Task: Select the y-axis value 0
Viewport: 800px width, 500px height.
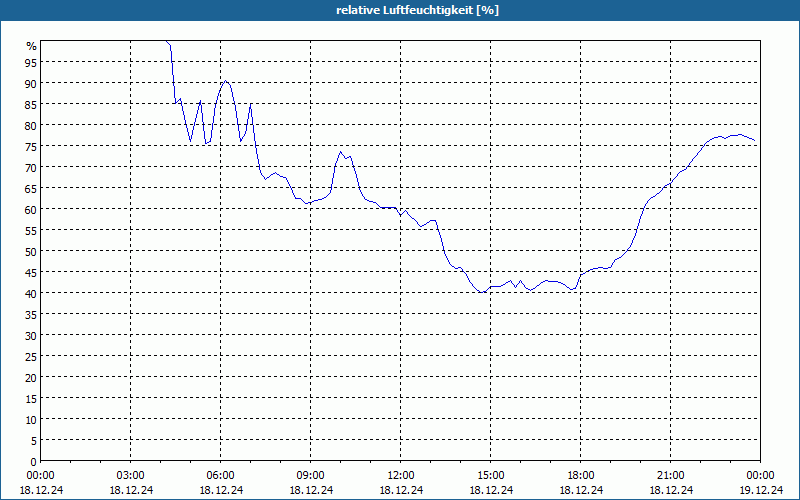Action: [x=34, y=462]
